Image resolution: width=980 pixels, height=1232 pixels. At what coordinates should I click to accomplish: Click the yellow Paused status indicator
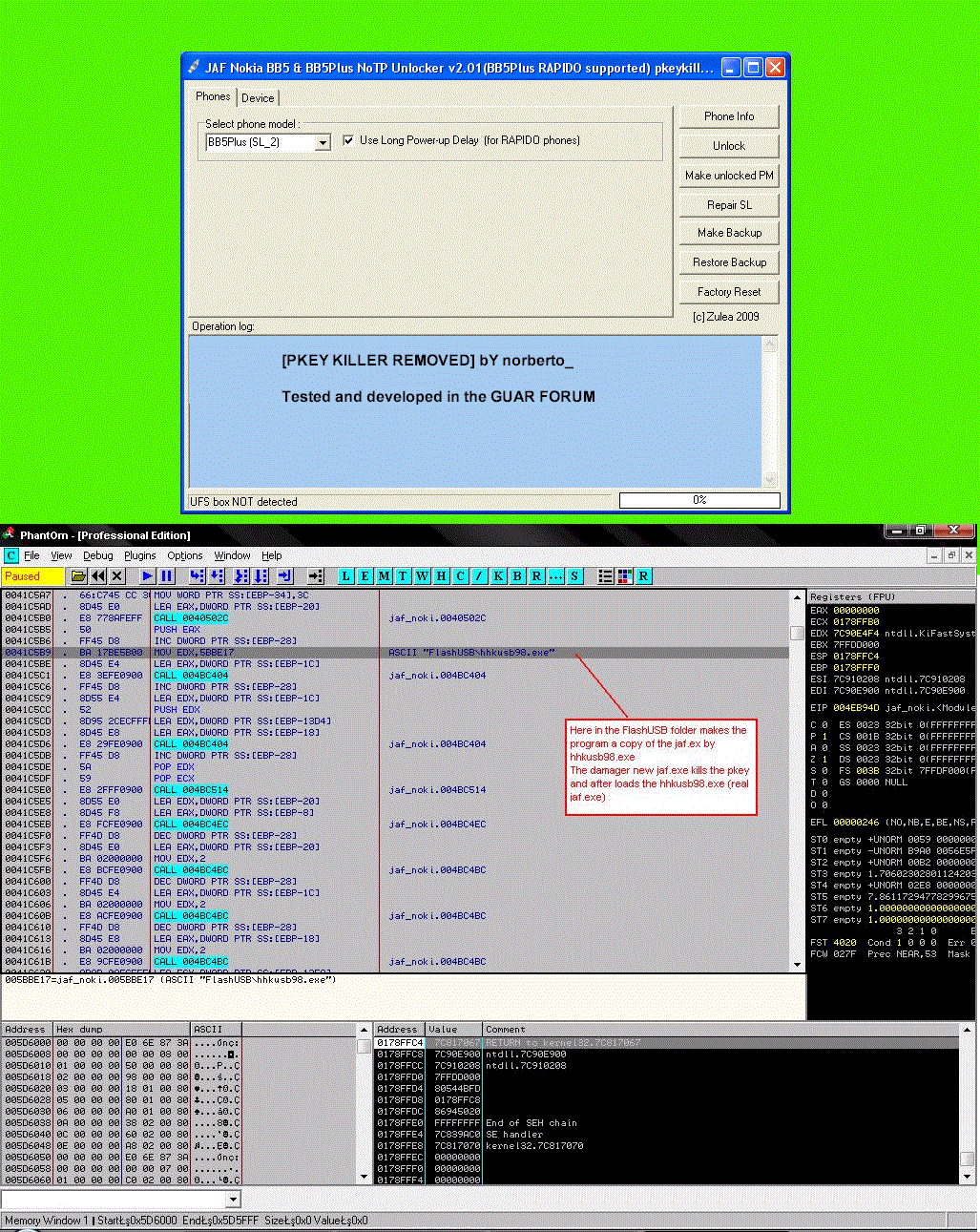coord(32,576)
